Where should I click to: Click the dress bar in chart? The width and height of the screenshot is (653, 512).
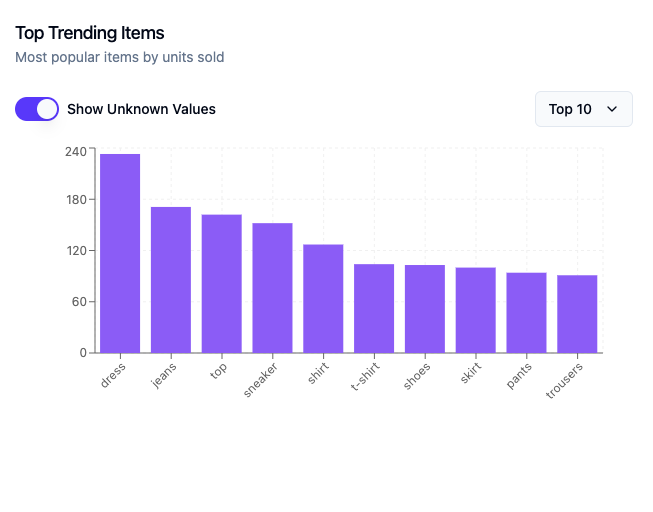[120, 253]
